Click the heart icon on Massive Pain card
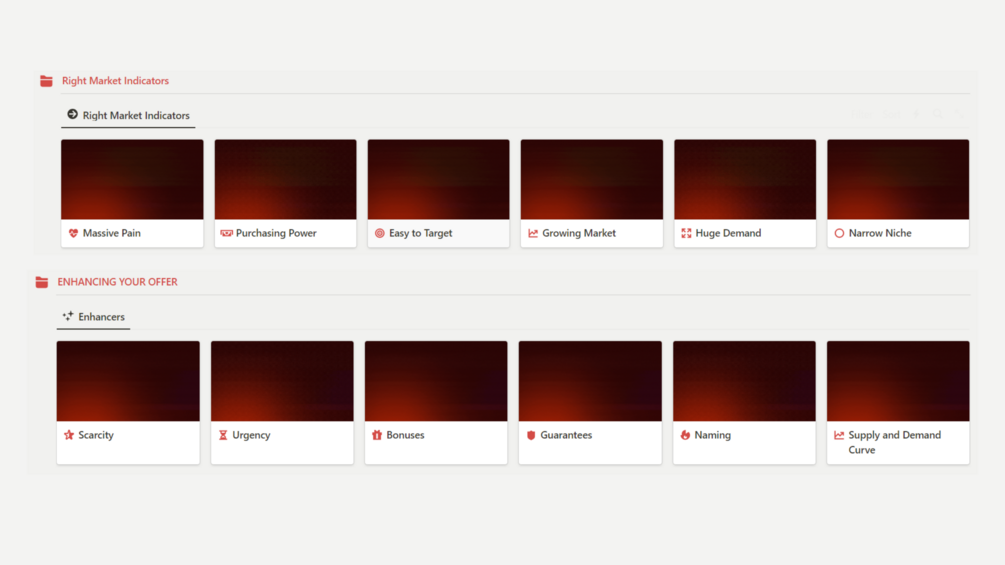Screen dimensions: 1005x565 pos(73,233)
